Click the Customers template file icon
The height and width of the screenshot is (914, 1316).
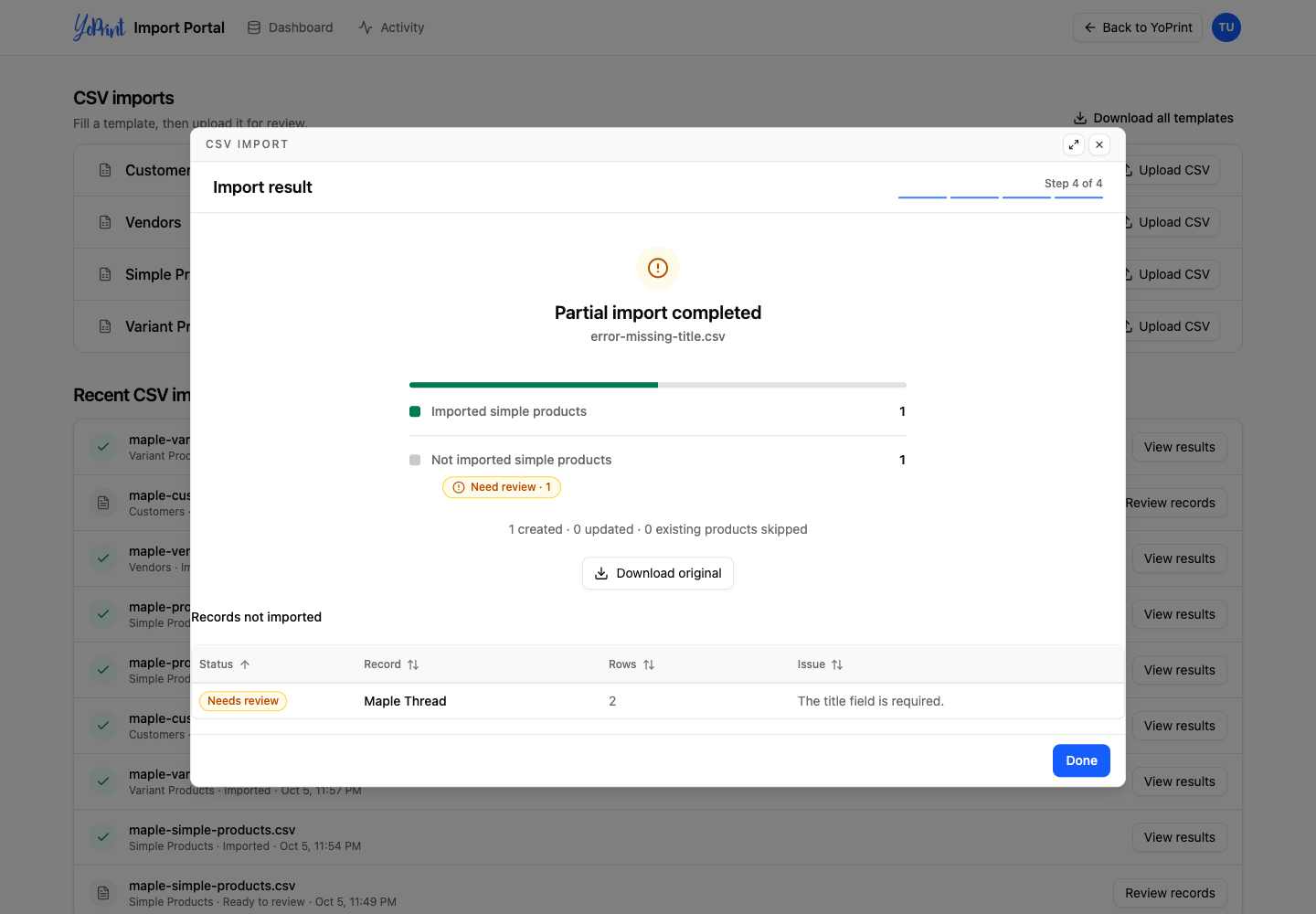click(105, 170)
